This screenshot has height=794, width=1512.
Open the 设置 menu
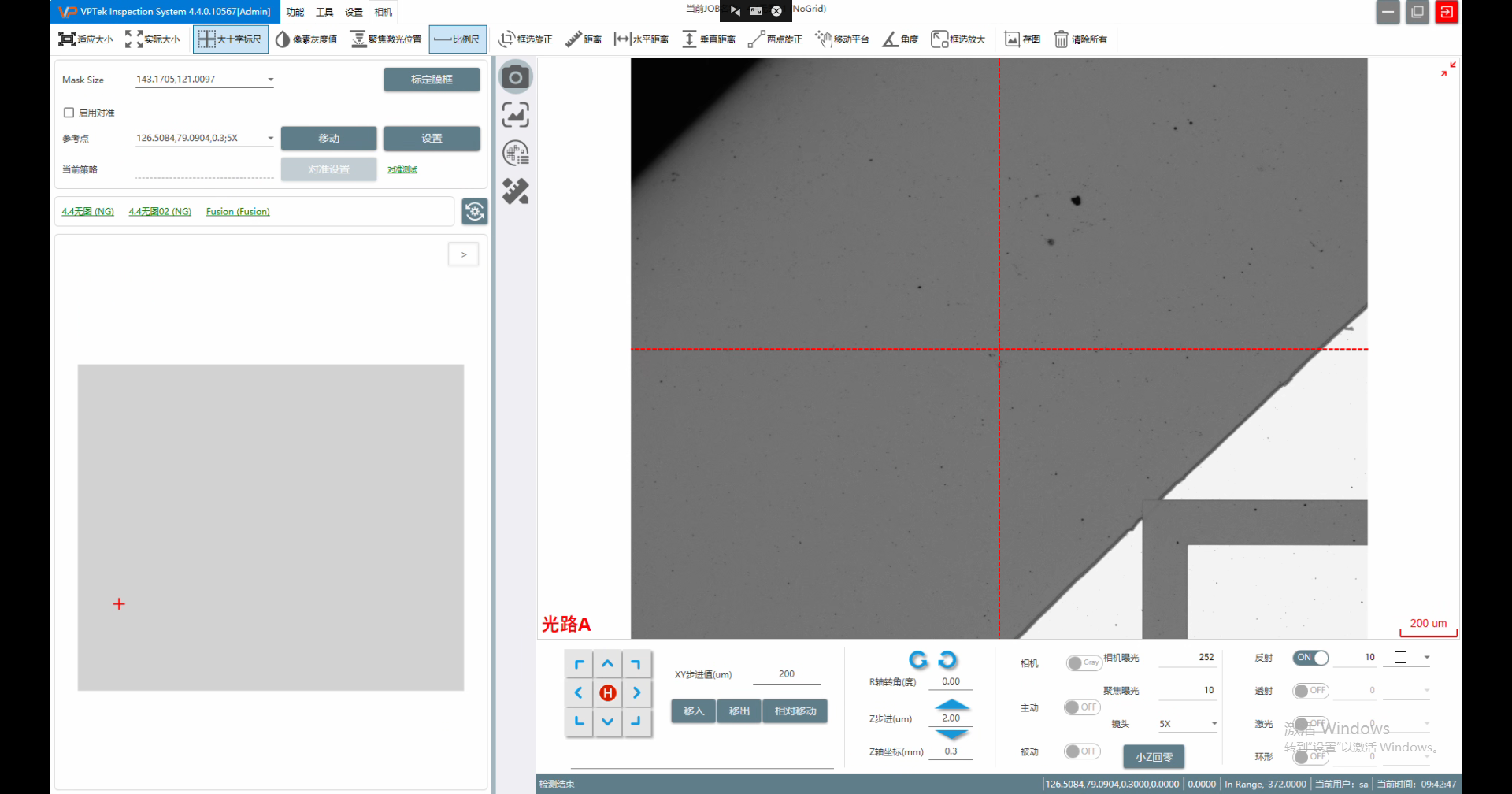354,12
